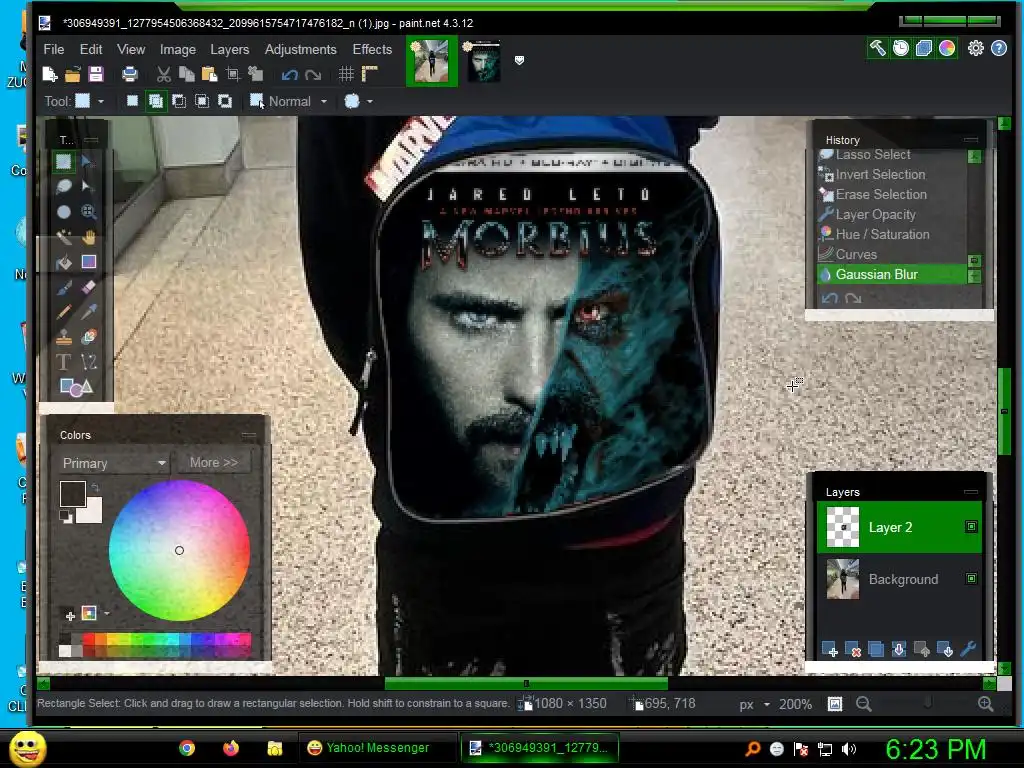Image resolution: width=1024 pixels, height=768 pixels.
Task: Select the Shapes tool
Action: click(76, 387)
